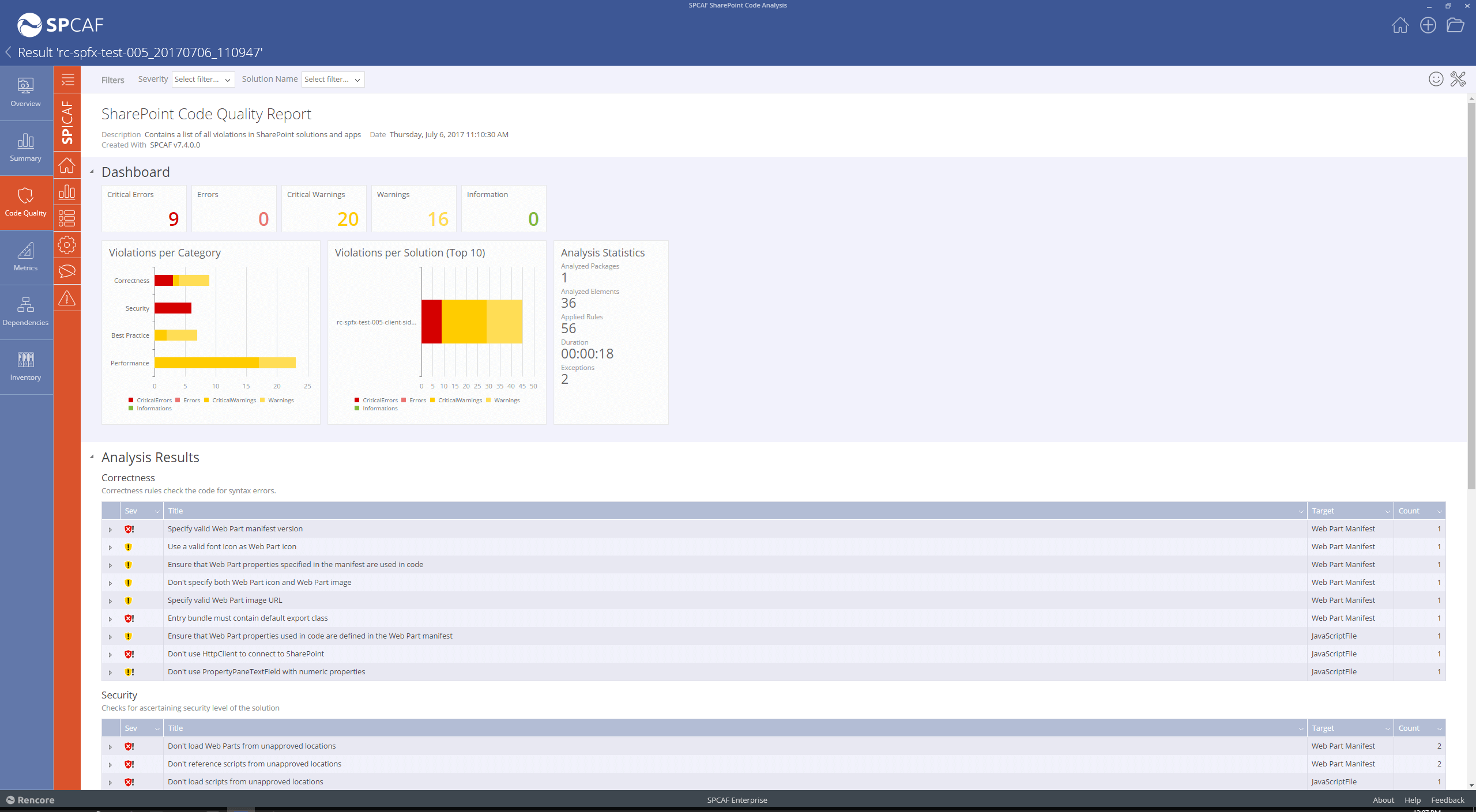Click the Rencore logo in footer
The height and width of the screenshot is (812, 1476).
pos(30,800)
